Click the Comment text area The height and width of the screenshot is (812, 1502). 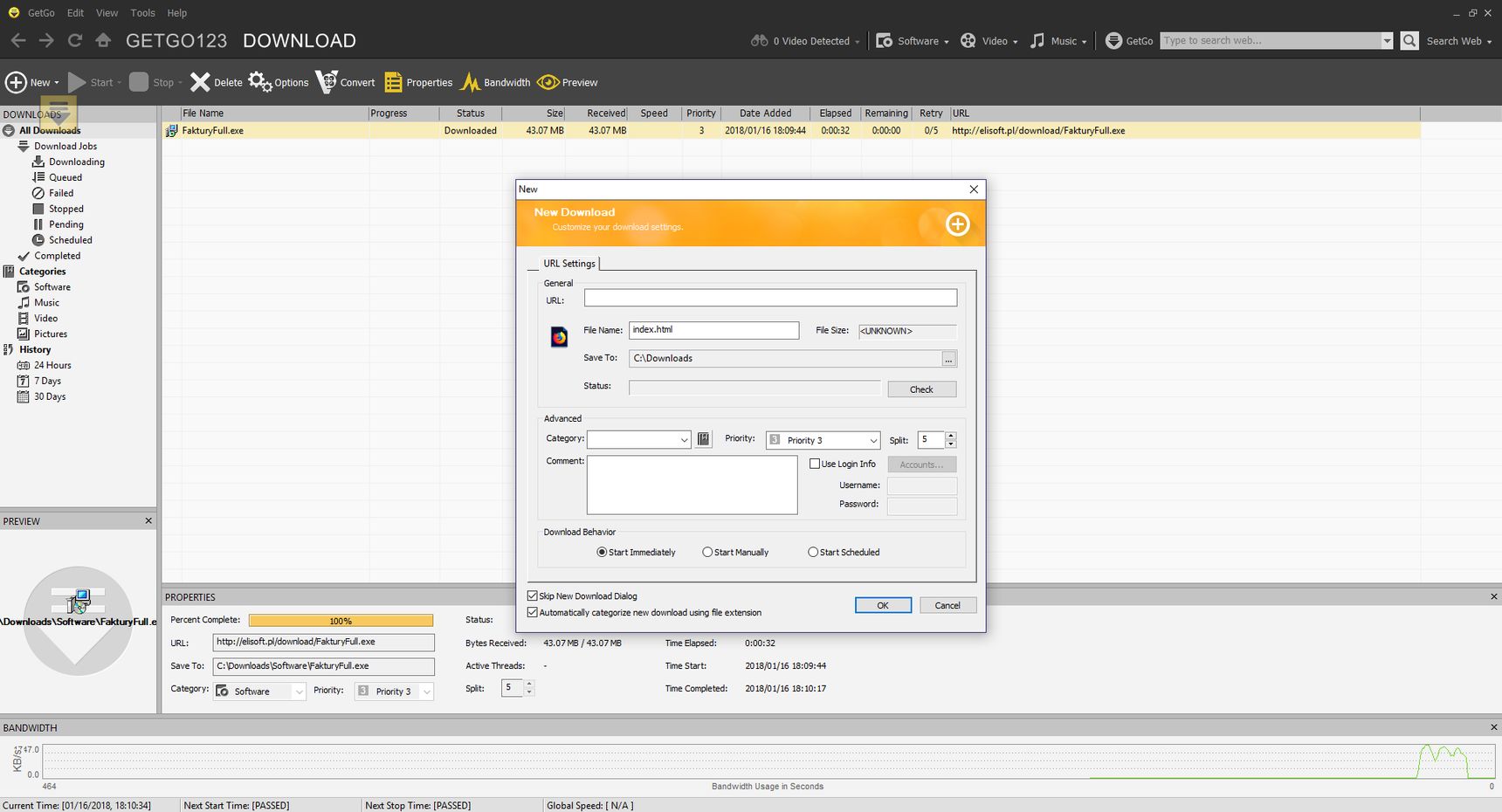point(692,485)
